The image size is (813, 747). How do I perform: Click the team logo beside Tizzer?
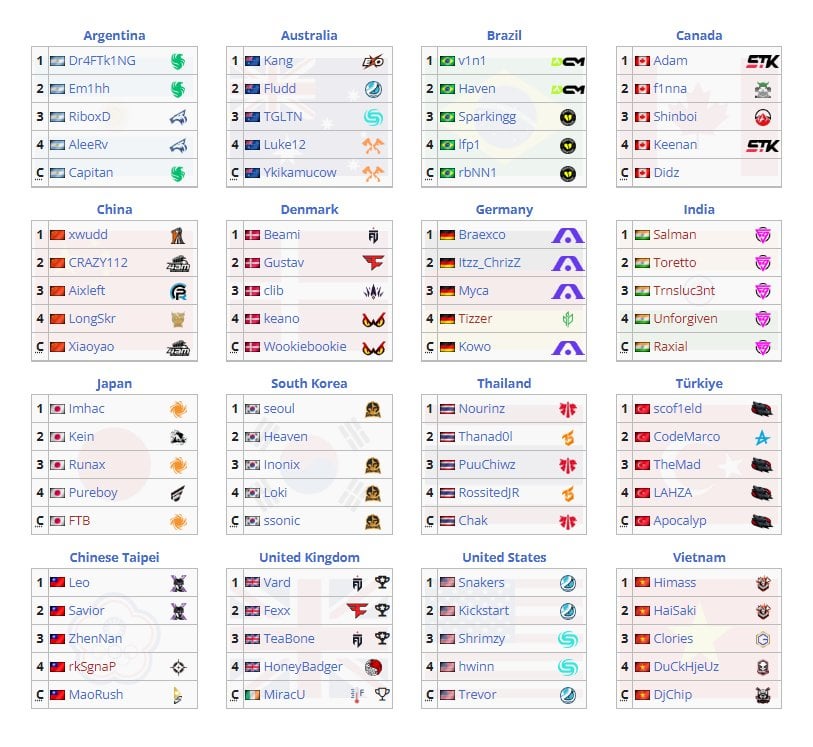[568, 319]
